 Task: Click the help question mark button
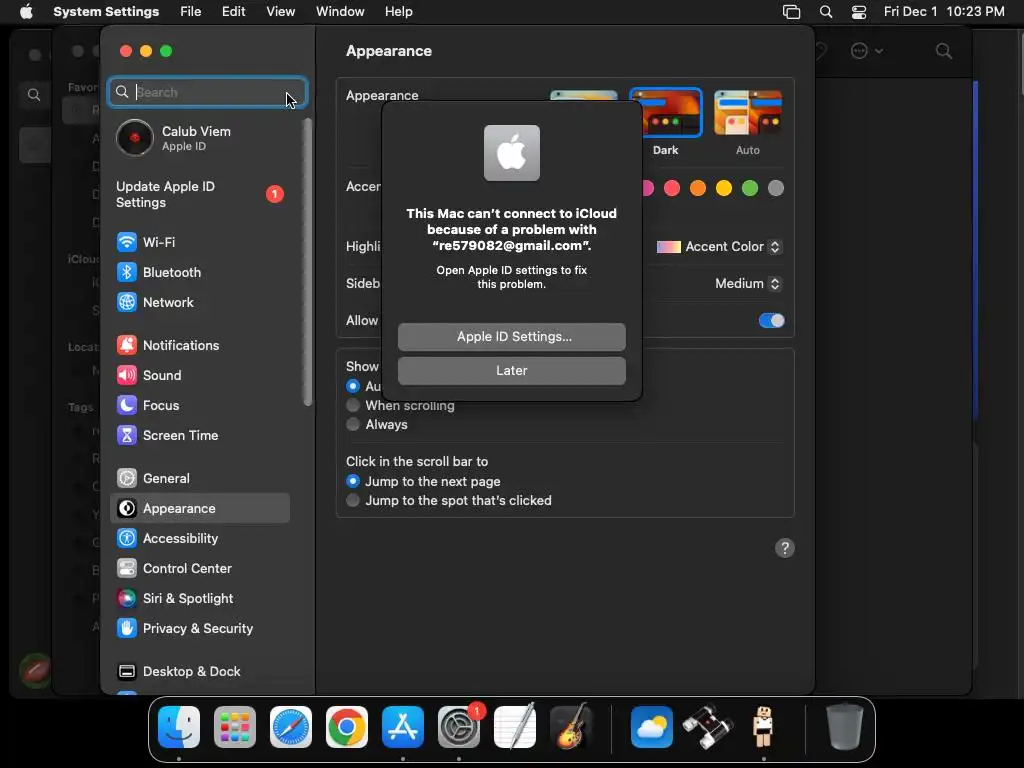tap(785, 549)
